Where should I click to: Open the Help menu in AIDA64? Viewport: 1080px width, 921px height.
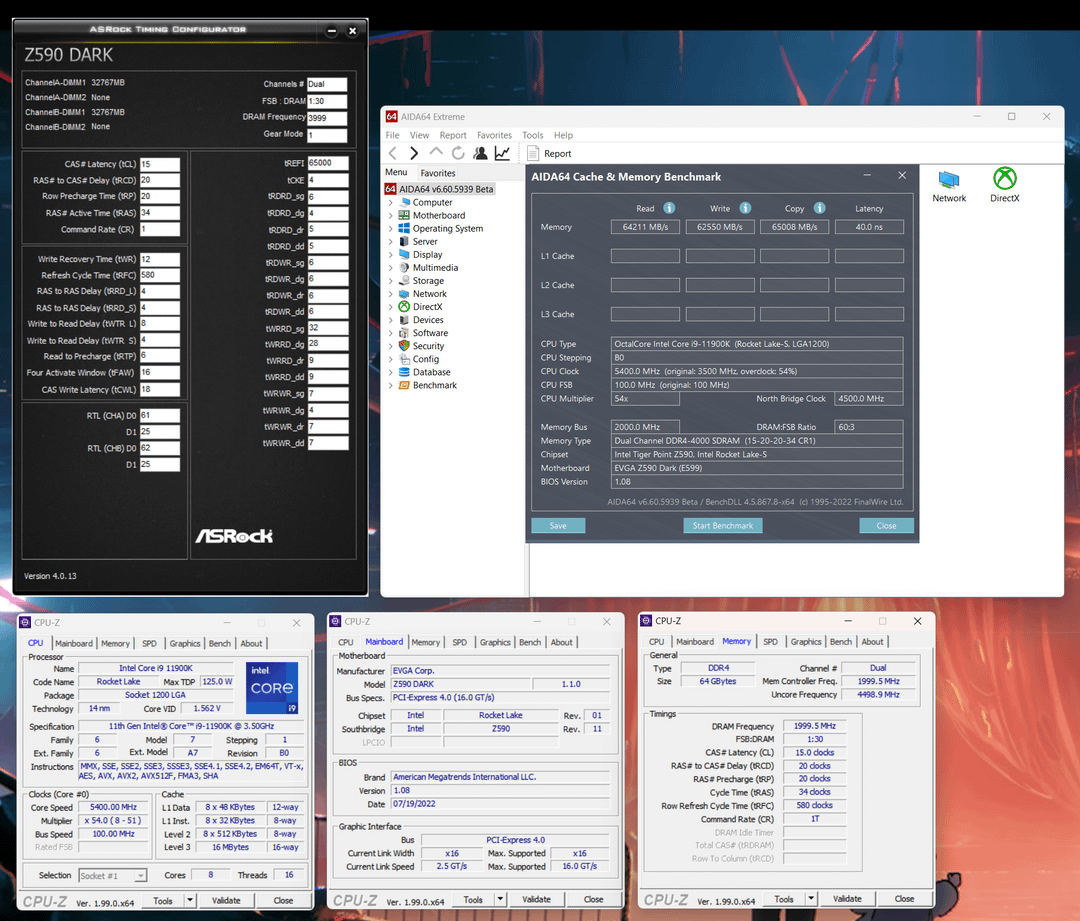(563, 136)
